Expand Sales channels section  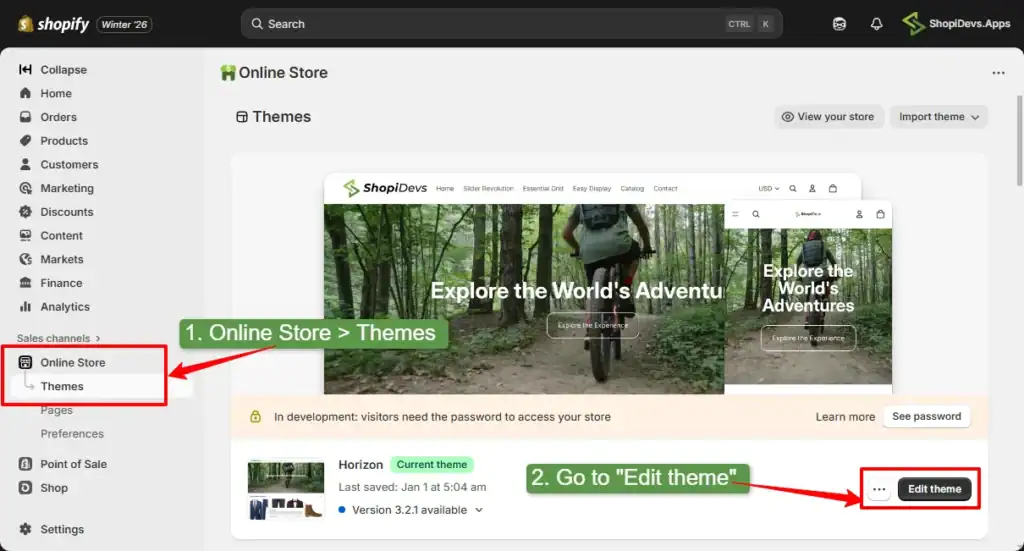click(59, 338)
